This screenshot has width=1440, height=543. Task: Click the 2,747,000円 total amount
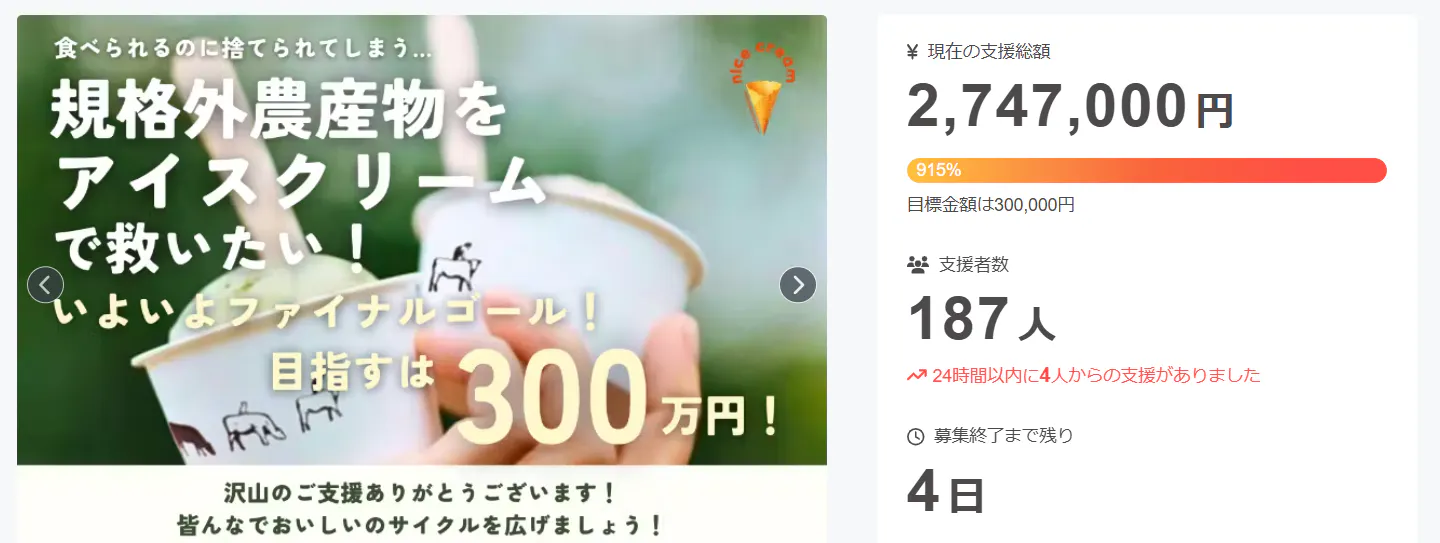pyautogui.click(x=1070, y=107)
